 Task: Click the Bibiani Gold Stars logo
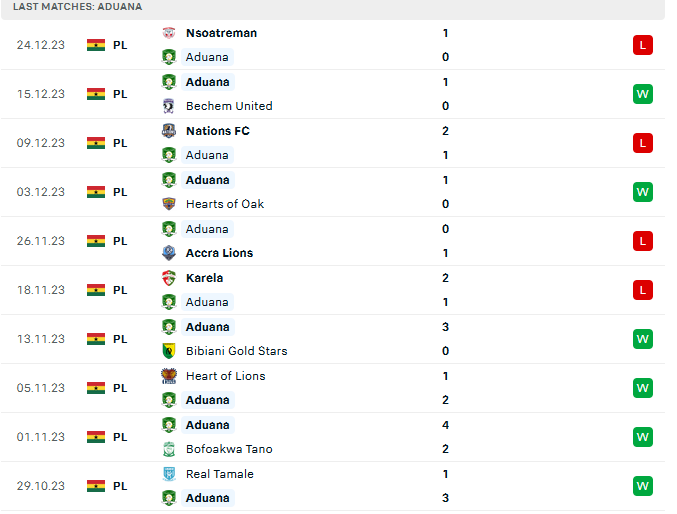tap(169, 351)
